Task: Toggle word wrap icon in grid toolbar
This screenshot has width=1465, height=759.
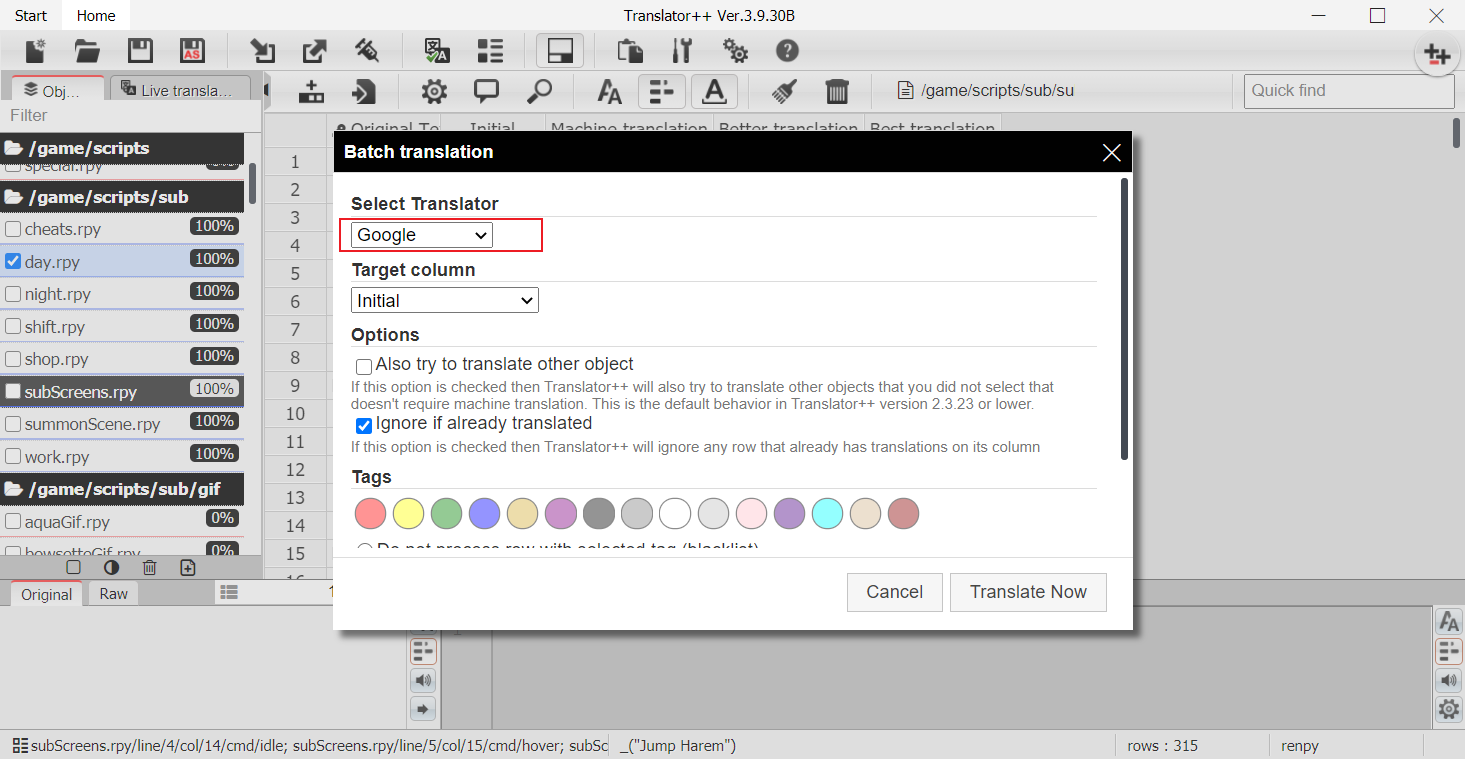Action: [x=662, y=92]
